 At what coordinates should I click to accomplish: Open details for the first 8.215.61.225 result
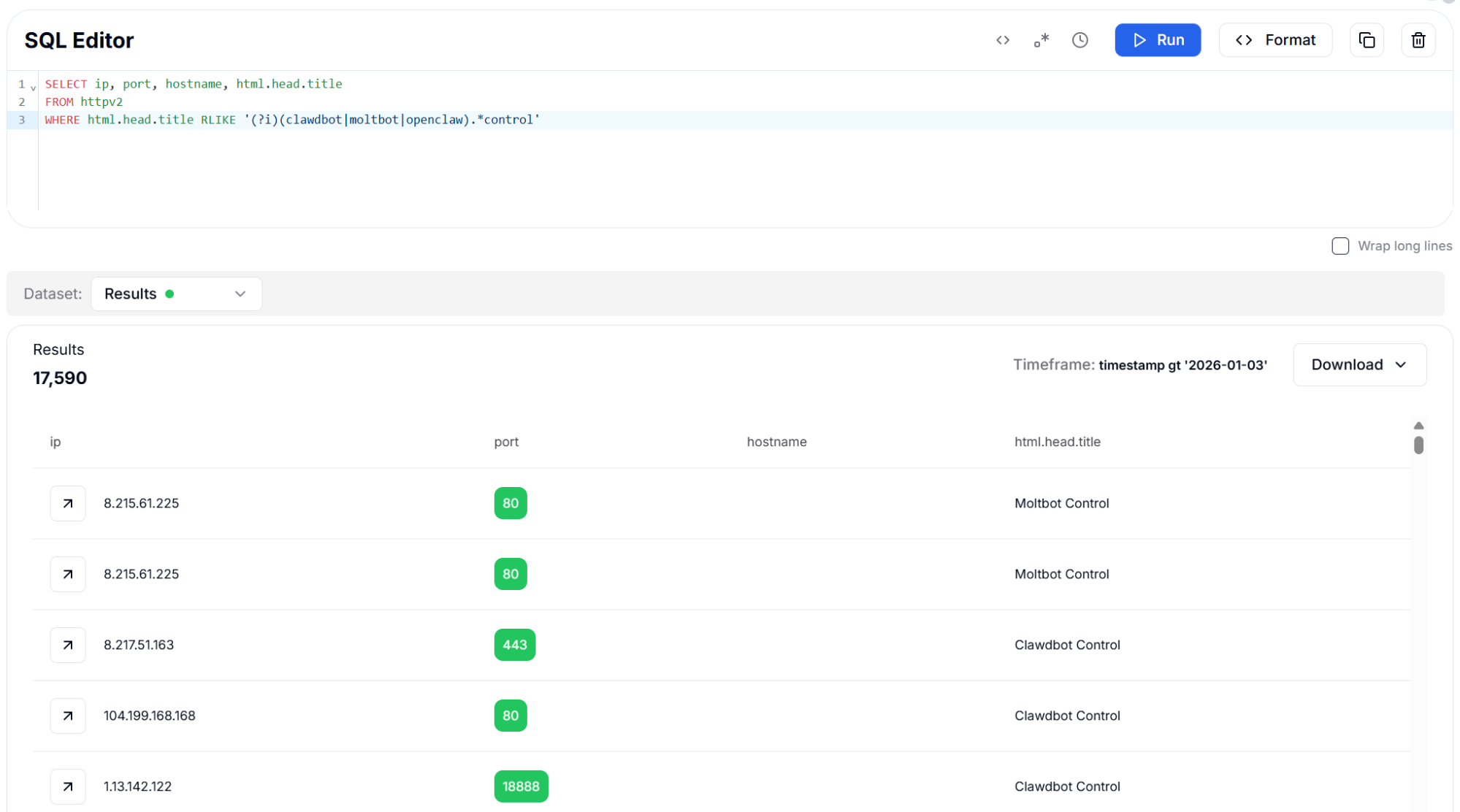[x=67, y=503]
